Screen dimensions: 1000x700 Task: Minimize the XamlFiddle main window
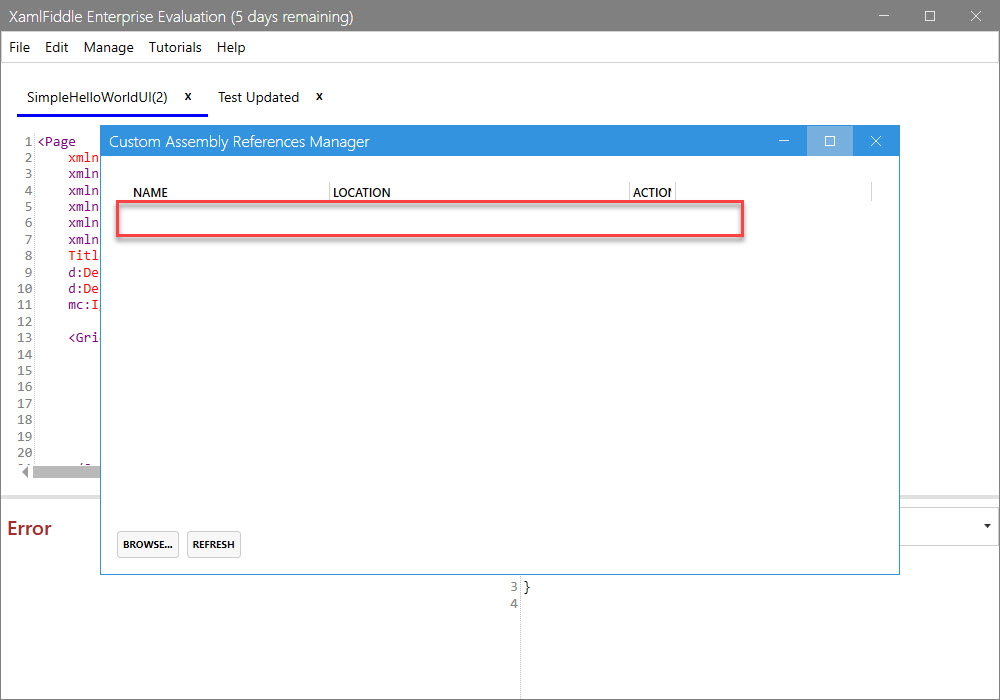click(x=884, y=16)
